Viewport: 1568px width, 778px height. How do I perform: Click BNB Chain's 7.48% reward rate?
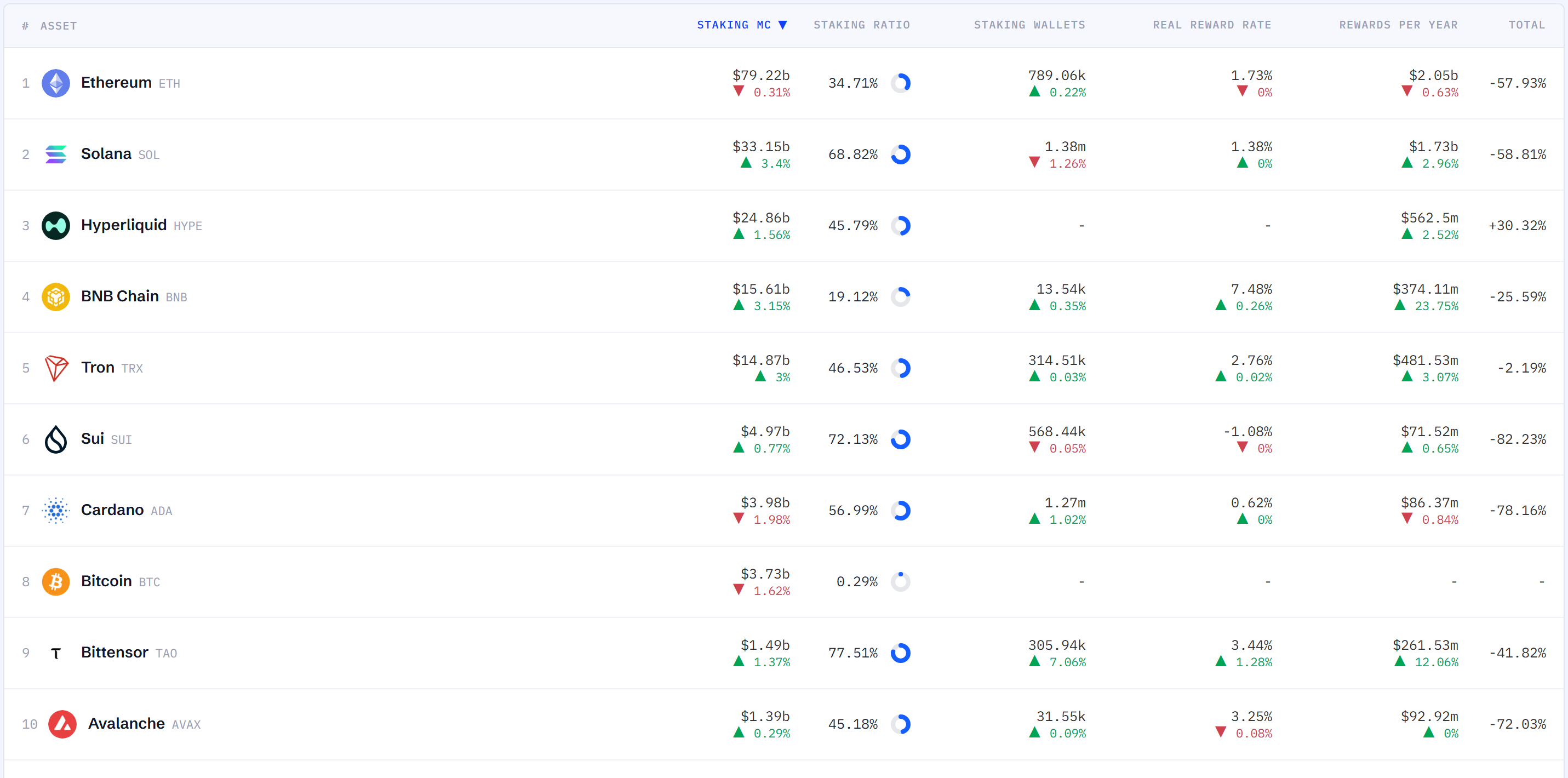coord(1251,289)
